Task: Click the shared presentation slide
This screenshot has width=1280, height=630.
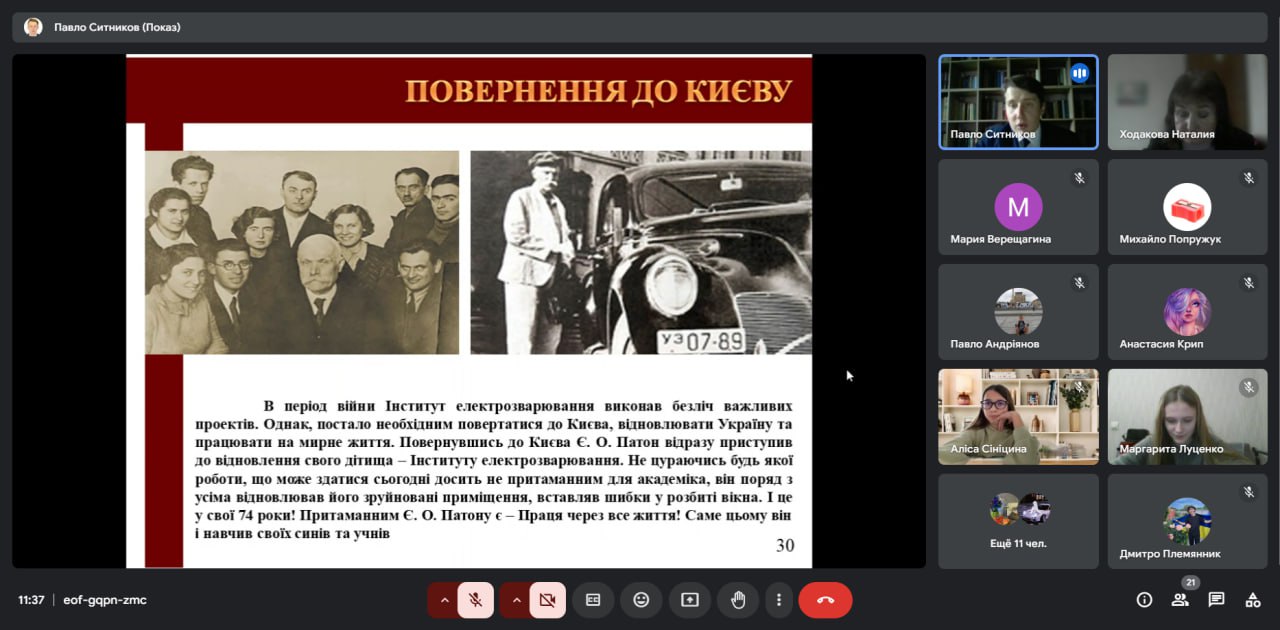Action: point(468,311)
